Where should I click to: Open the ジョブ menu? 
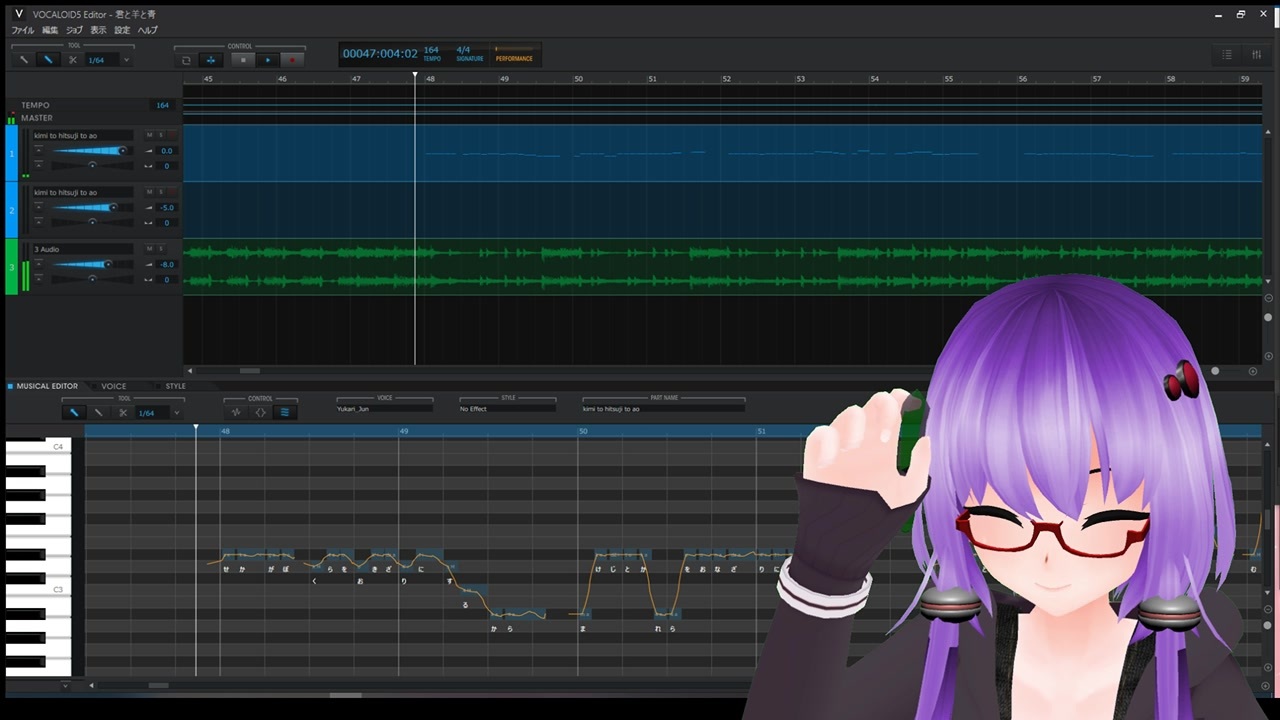coord(74,31)
